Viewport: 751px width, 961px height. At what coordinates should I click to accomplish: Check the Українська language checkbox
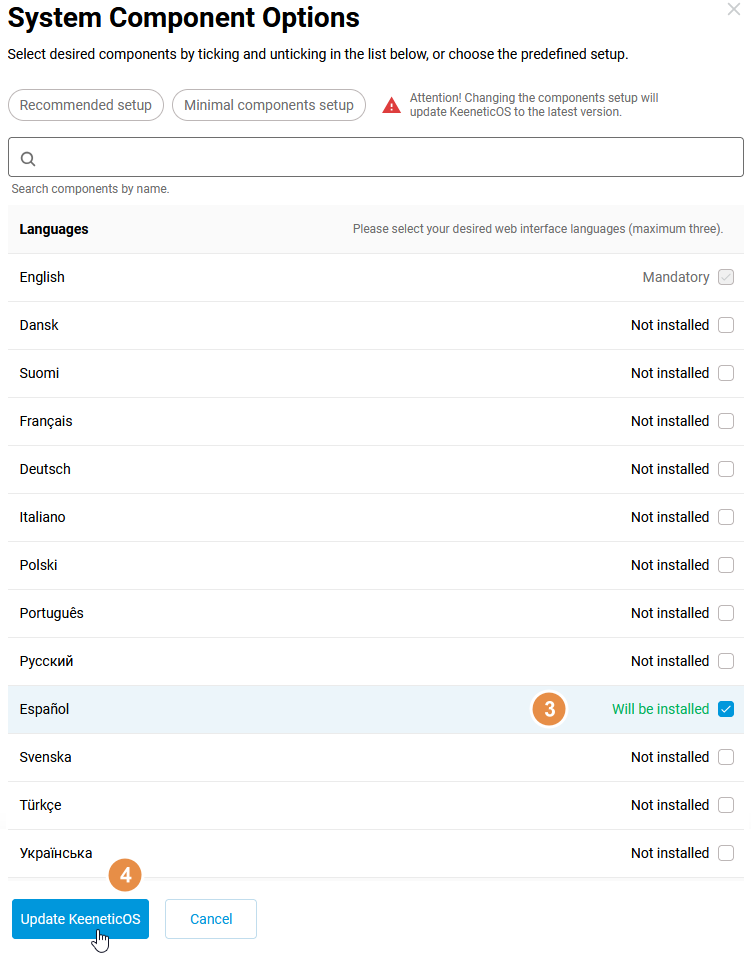(x=726, y=853)
